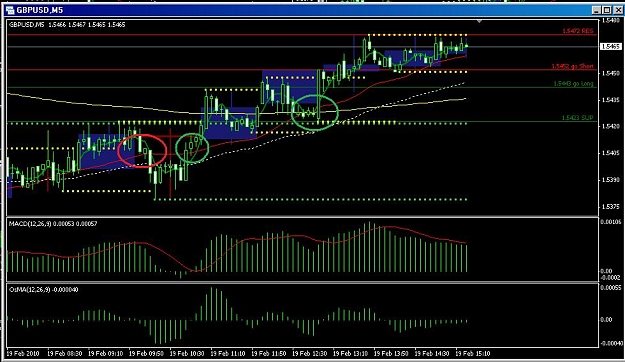Click the 1.5472 RES level label
This screenshot has width=625, height=362.
(x=578, y=31)
